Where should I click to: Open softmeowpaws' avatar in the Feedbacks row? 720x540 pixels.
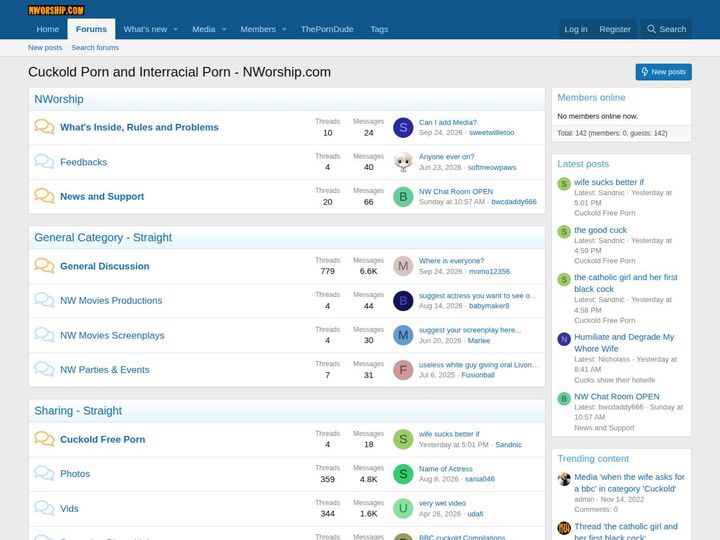pyautogui.click(x=403, y=162)
